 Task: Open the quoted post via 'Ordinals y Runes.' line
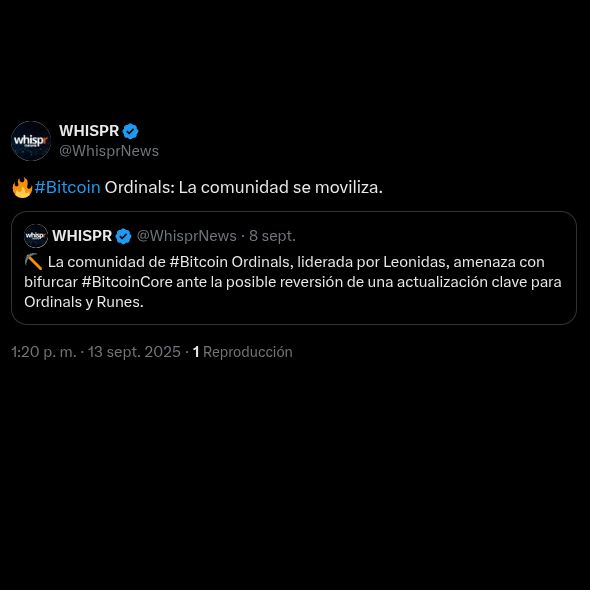pyautogui.click(x=84, y=302)
